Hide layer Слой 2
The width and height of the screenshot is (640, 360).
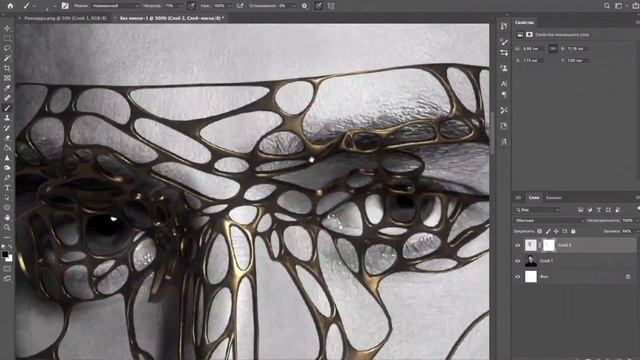pyautogui.click(x=518, y=245)
